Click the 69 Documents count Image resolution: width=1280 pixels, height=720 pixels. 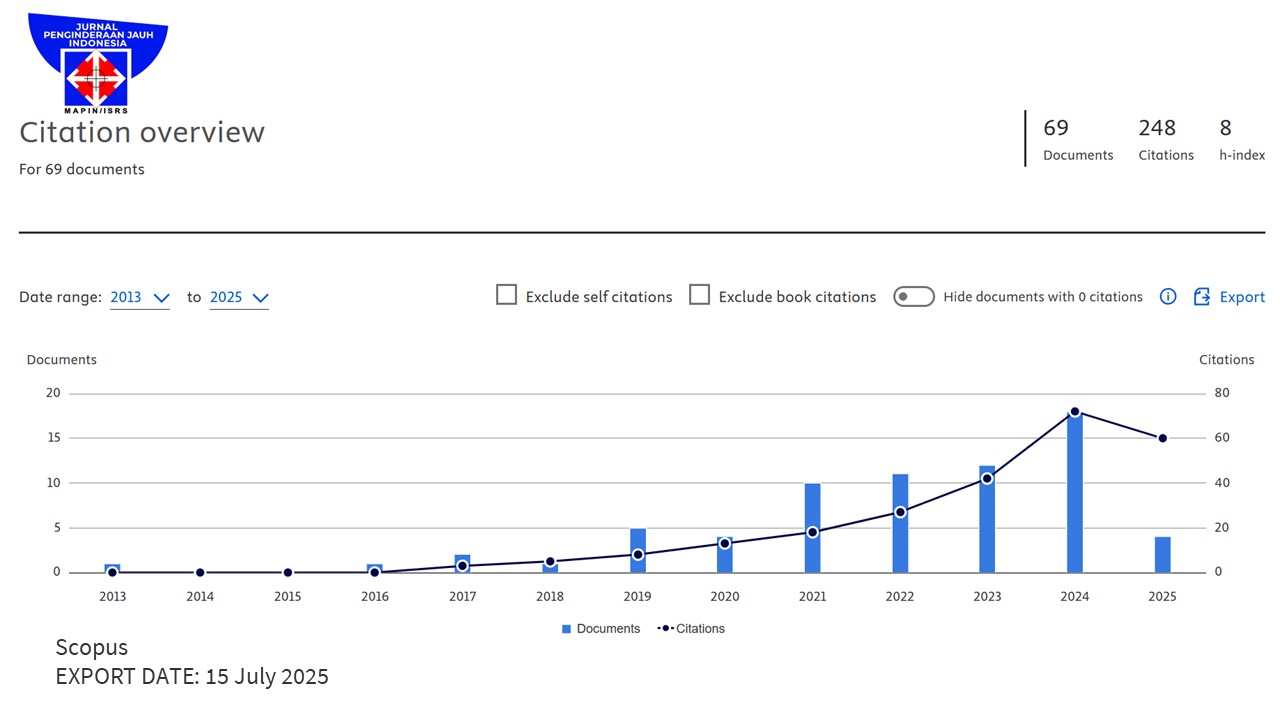point(1056,128)
